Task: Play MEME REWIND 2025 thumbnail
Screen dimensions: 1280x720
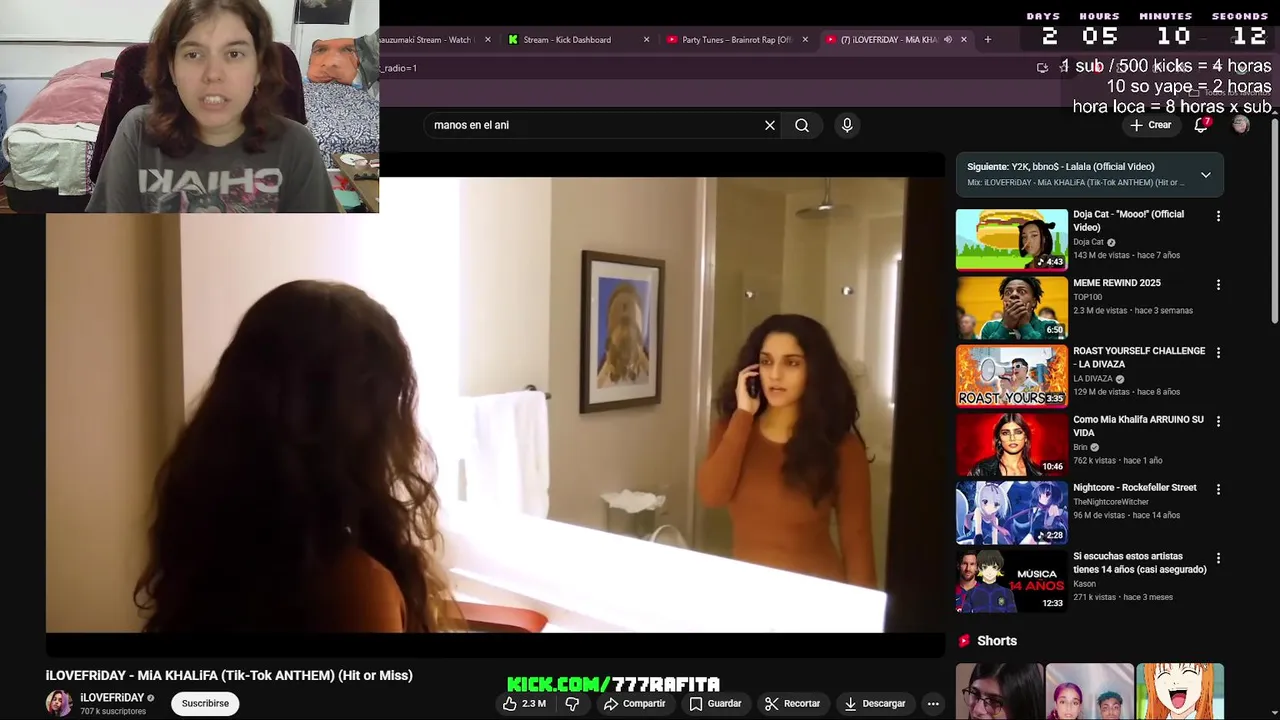Action: click(x=1011, y=308)
